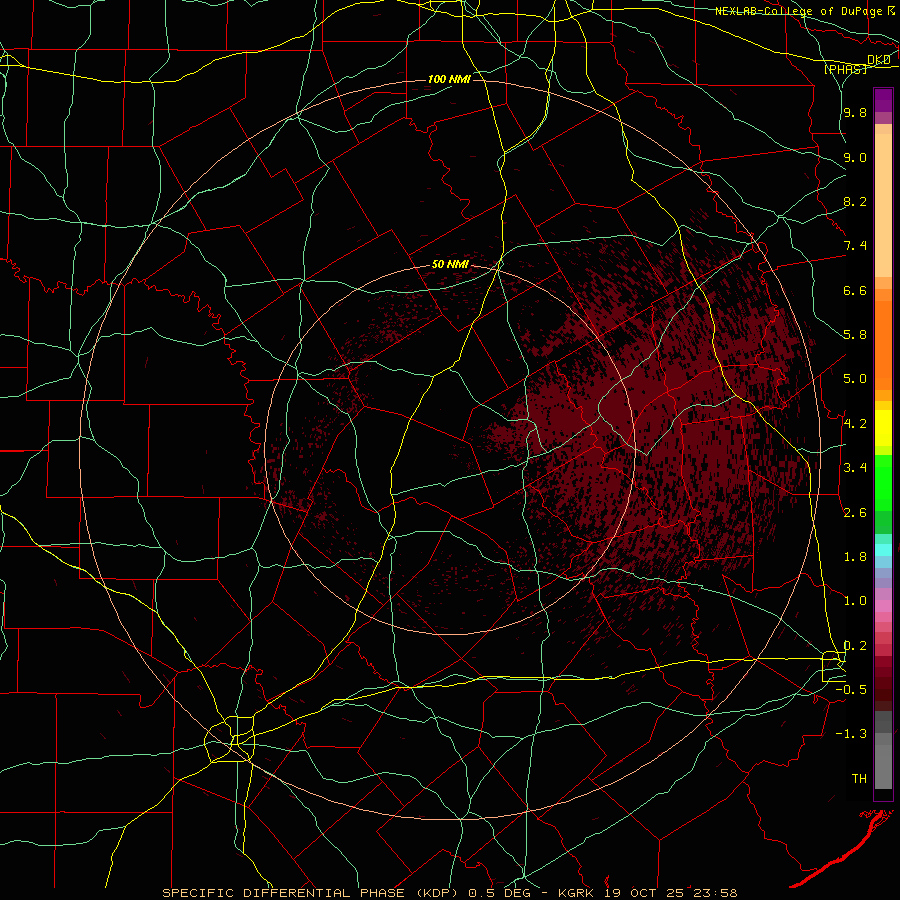This screenshot has width=900, height=900.
Task: Select the cyan band in the color bar
Action: 883,549
